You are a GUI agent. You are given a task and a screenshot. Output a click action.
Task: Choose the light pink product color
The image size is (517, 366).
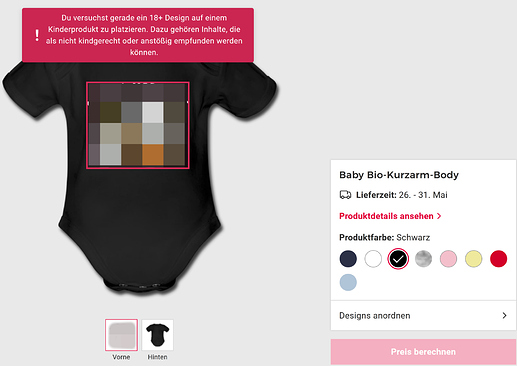pyautogui.click(x=448, y=259)
